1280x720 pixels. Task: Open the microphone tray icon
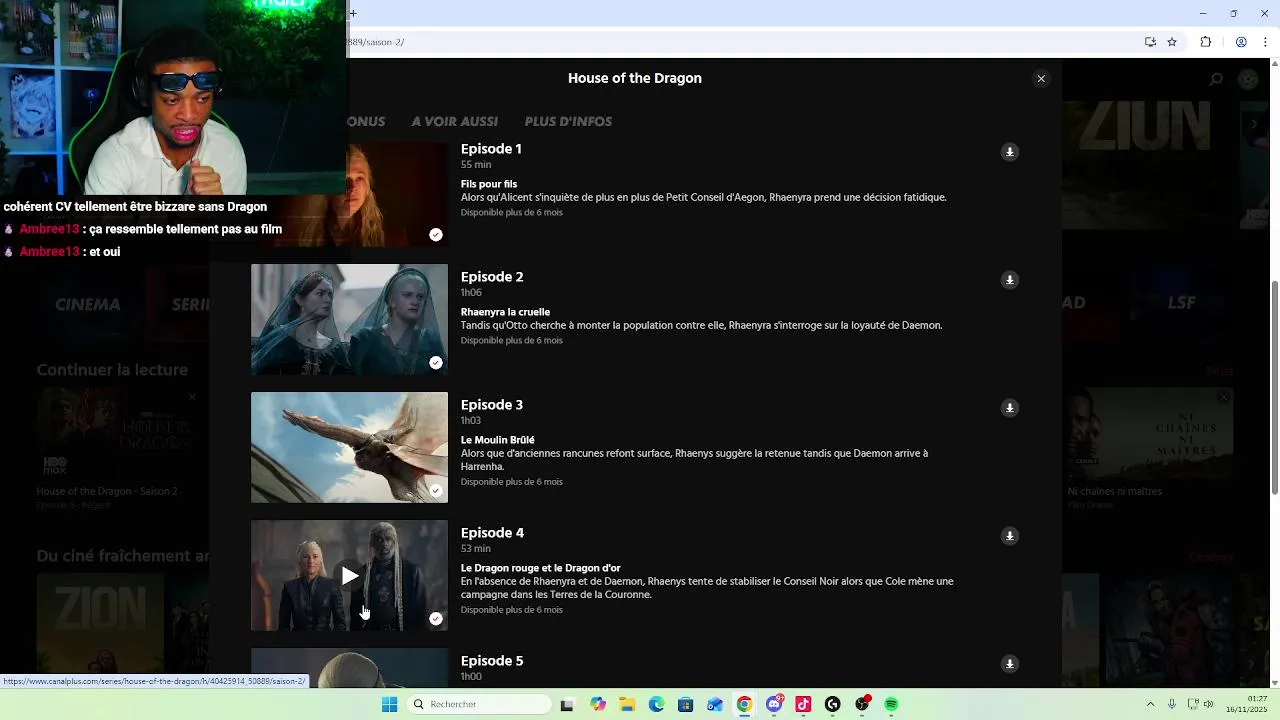(x=1172, y=704)
